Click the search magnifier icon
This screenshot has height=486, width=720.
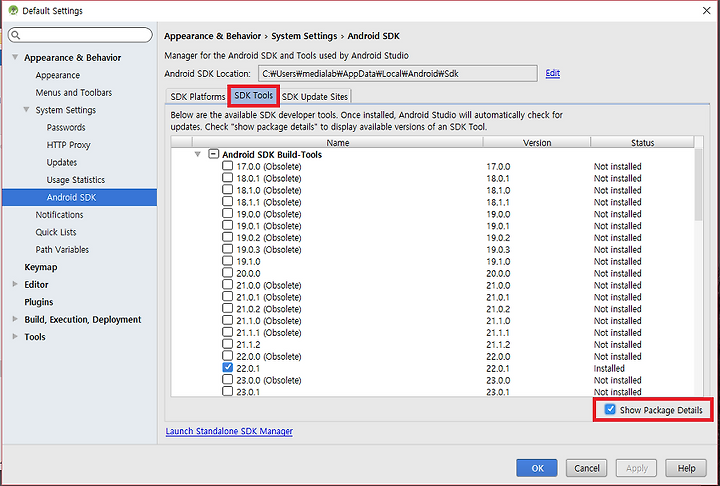tap(16, 35)
